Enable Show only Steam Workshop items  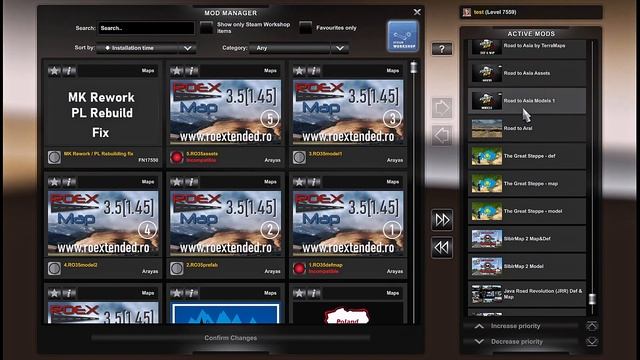click(x=207, y=28)
